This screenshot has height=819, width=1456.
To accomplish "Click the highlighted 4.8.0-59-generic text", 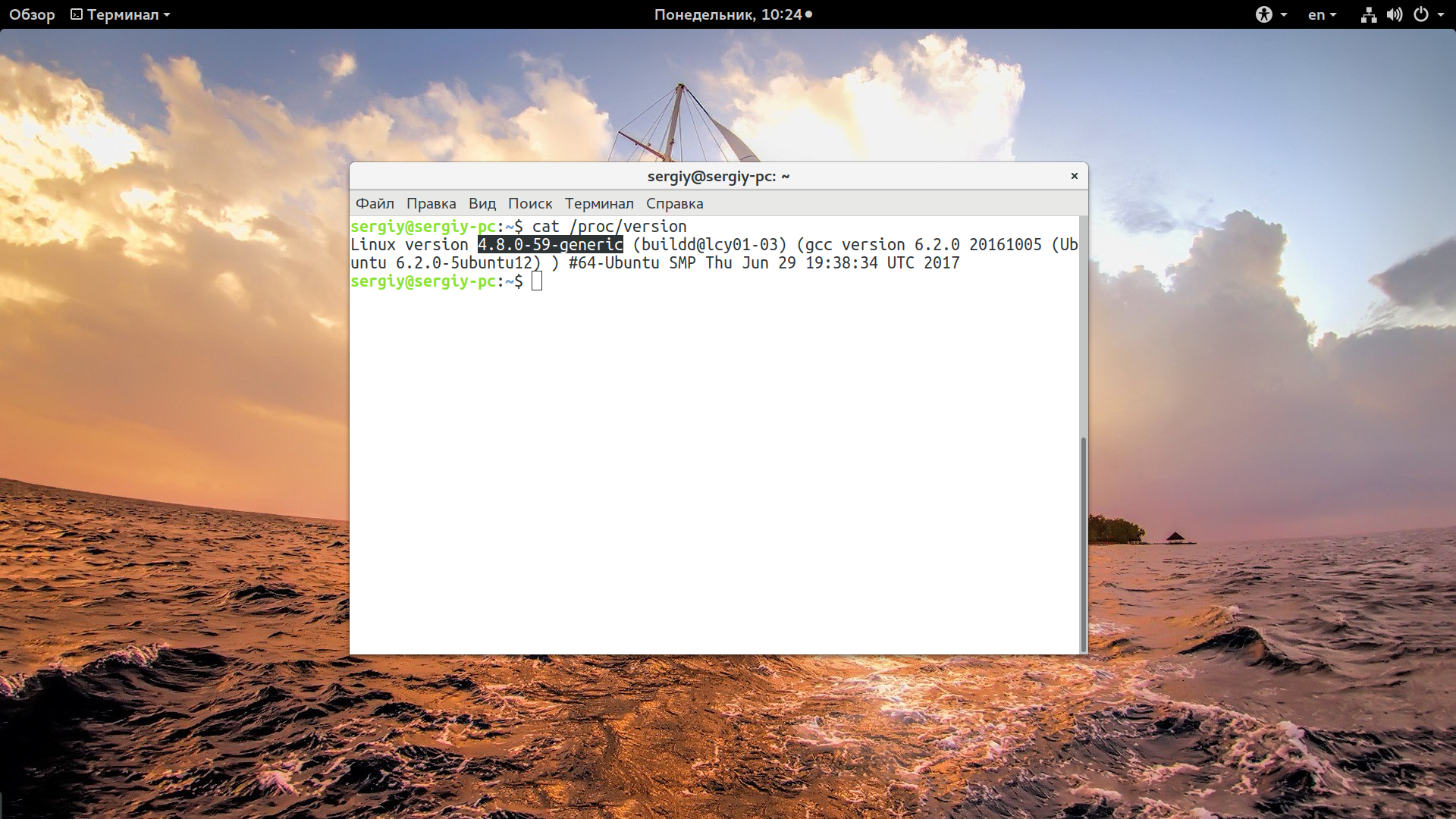I will point(550,245).
